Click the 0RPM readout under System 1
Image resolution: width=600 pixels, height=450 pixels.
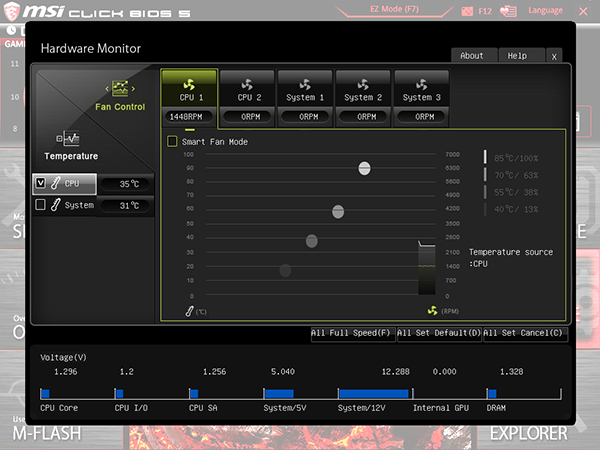point(305,117)
